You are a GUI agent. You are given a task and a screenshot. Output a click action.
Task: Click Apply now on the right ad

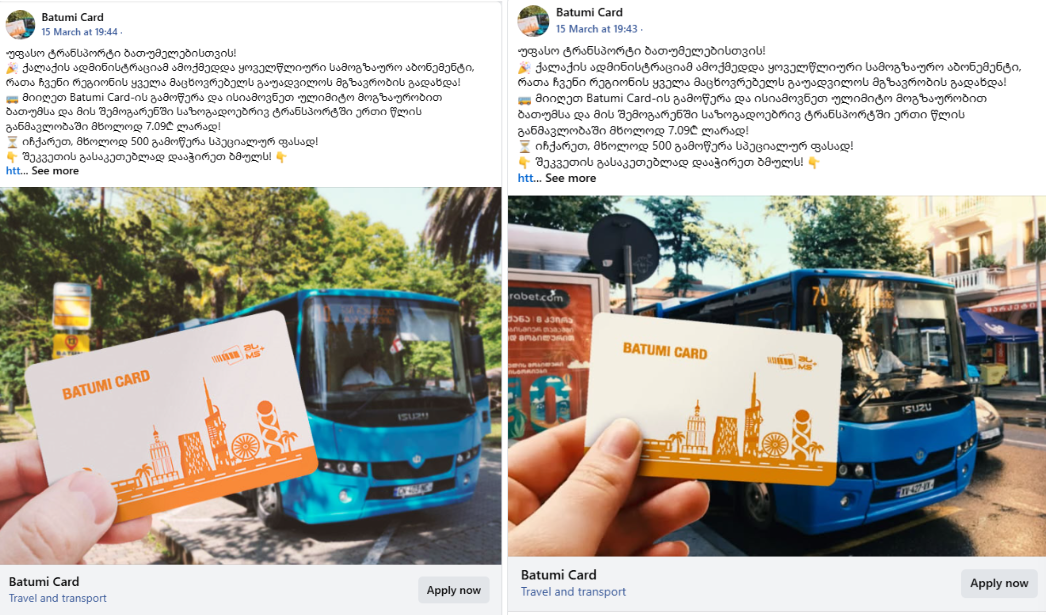tap(999, 584)
